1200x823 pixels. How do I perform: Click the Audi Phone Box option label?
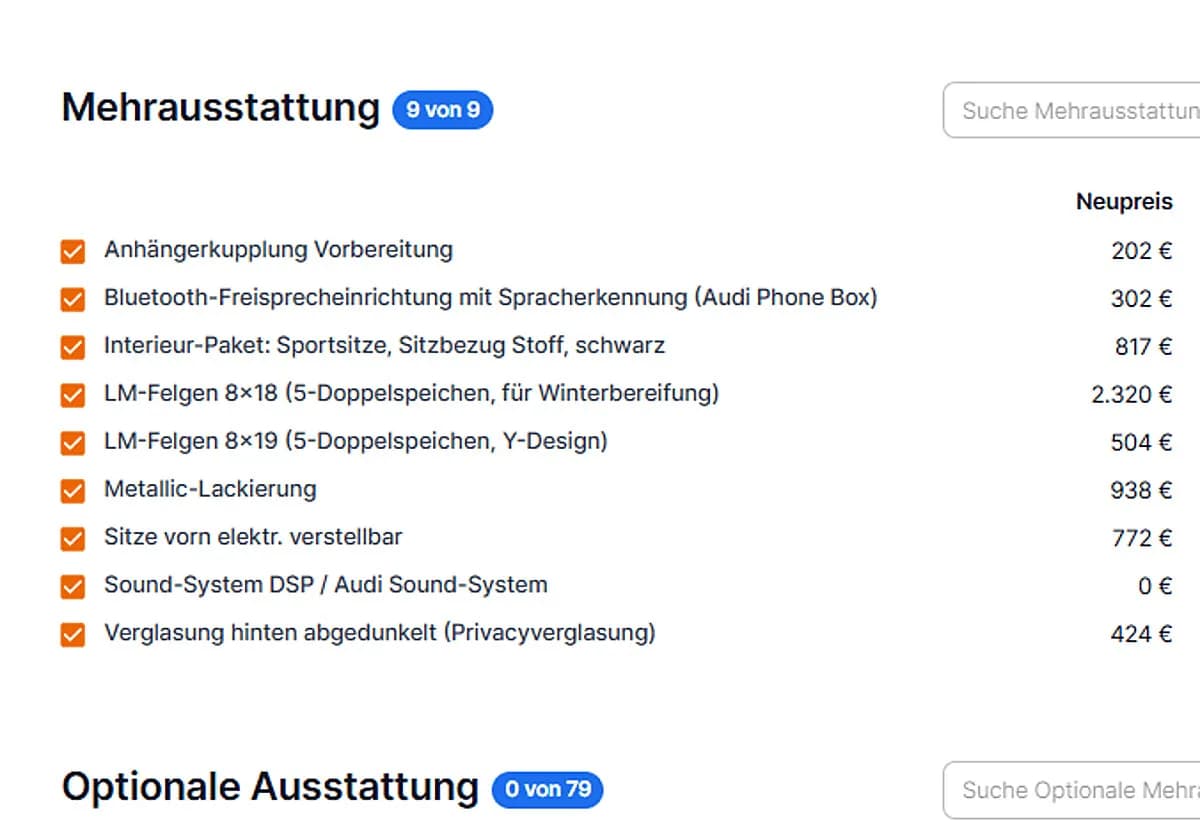point(491,298)
